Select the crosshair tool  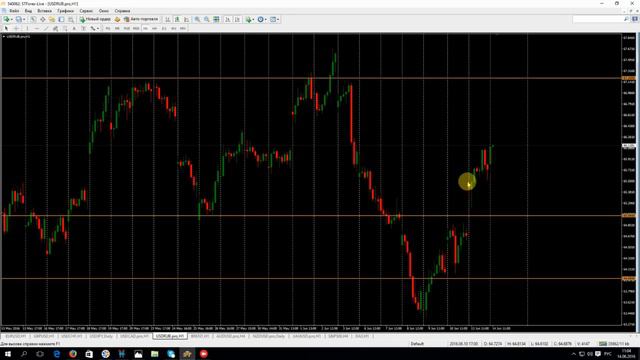pyautogui.click(x=16, y=28)
